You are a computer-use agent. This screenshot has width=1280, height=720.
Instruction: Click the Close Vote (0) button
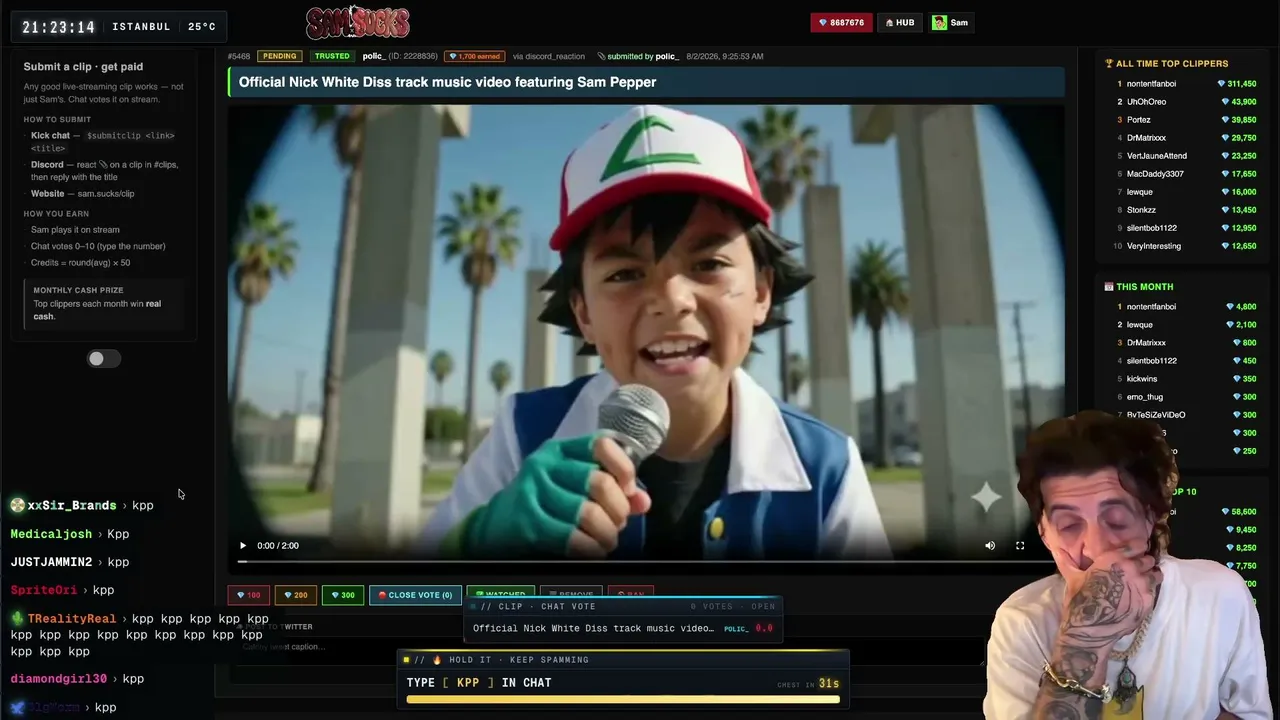(415, 595)
